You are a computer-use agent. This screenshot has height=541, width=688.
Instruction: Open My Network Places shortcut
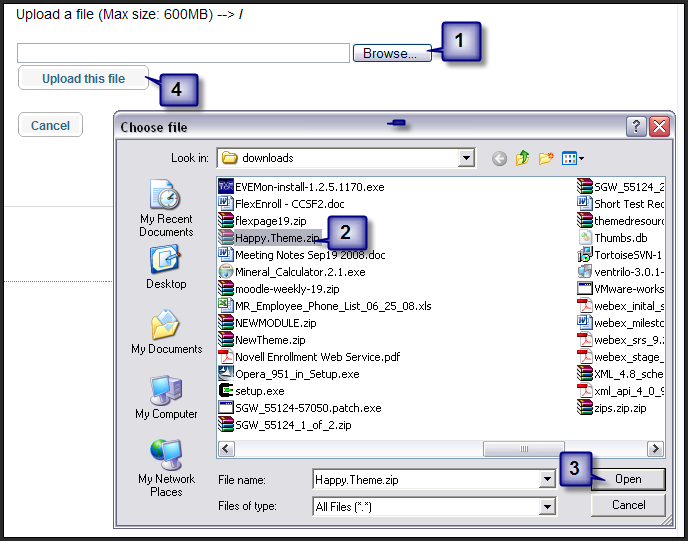166,465
